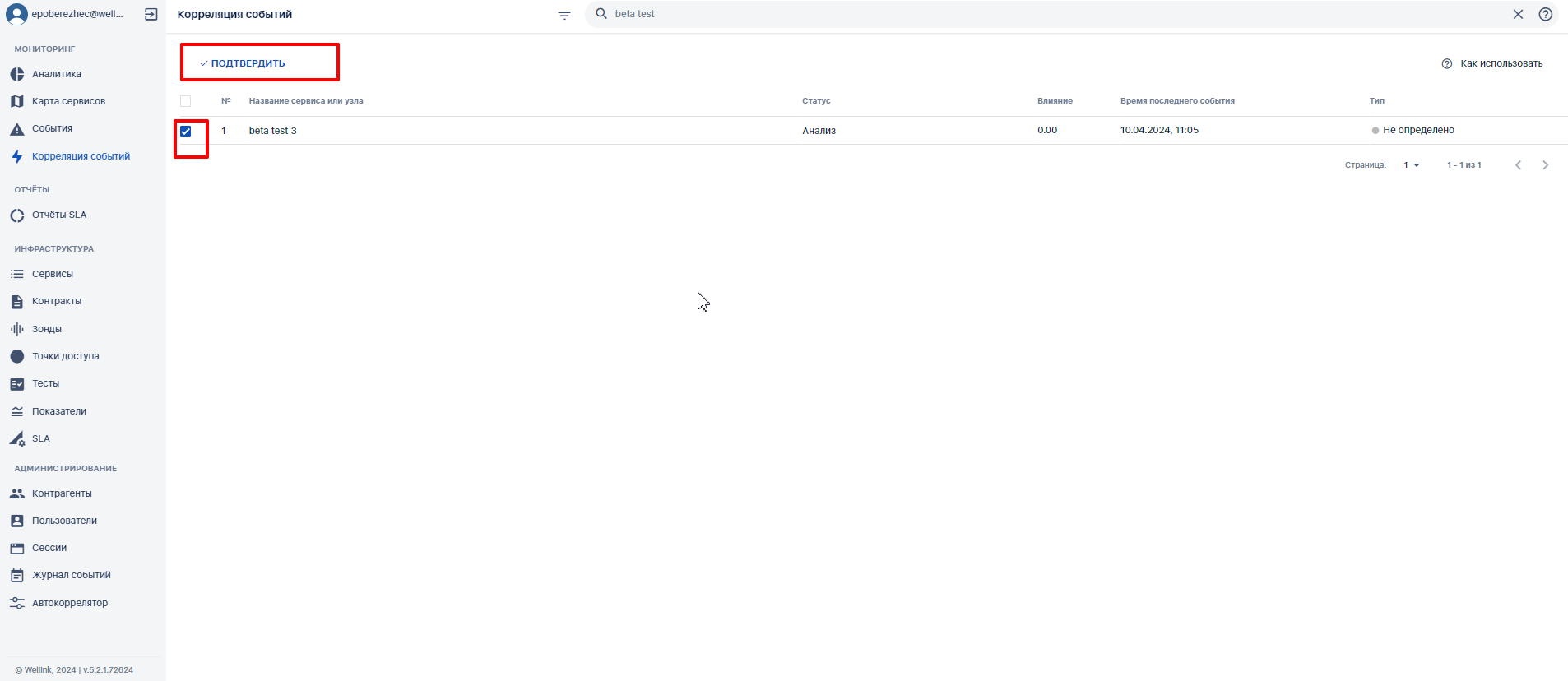Click the Тип column header
The height and width of the screenshot is (681, 1568).
point(1377,101)
